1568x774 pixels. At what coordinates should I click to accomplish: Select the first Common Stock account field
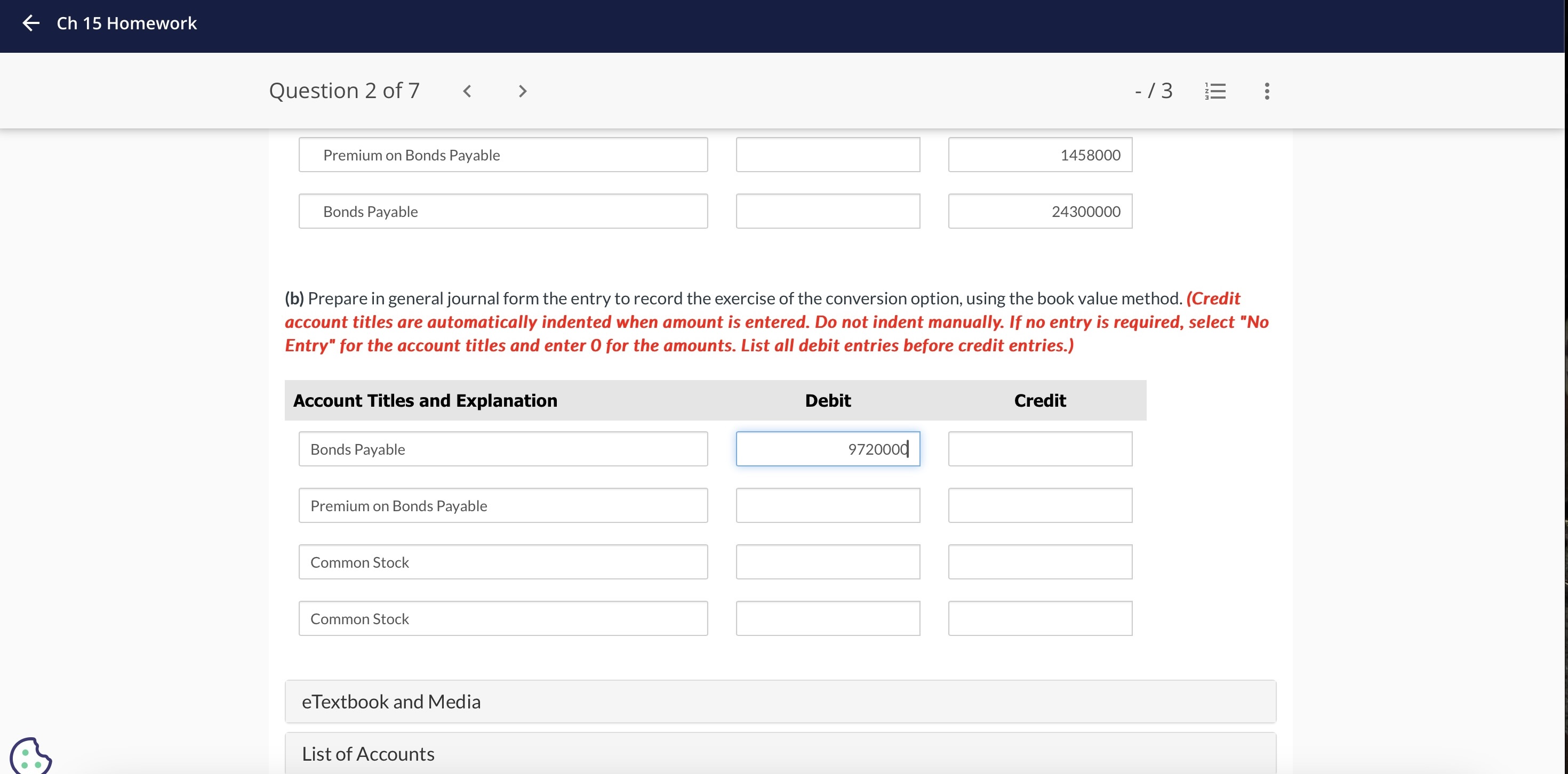coord(503,562)
